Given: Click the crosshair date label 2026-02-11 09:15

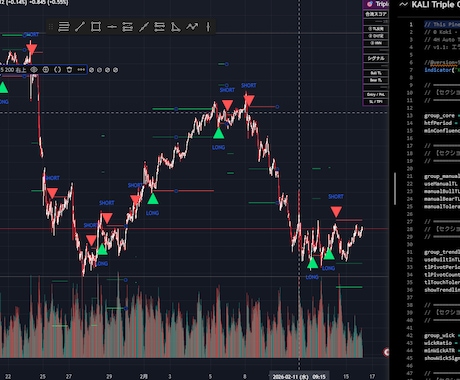Looking at the screenshot, I should [299, 377].
